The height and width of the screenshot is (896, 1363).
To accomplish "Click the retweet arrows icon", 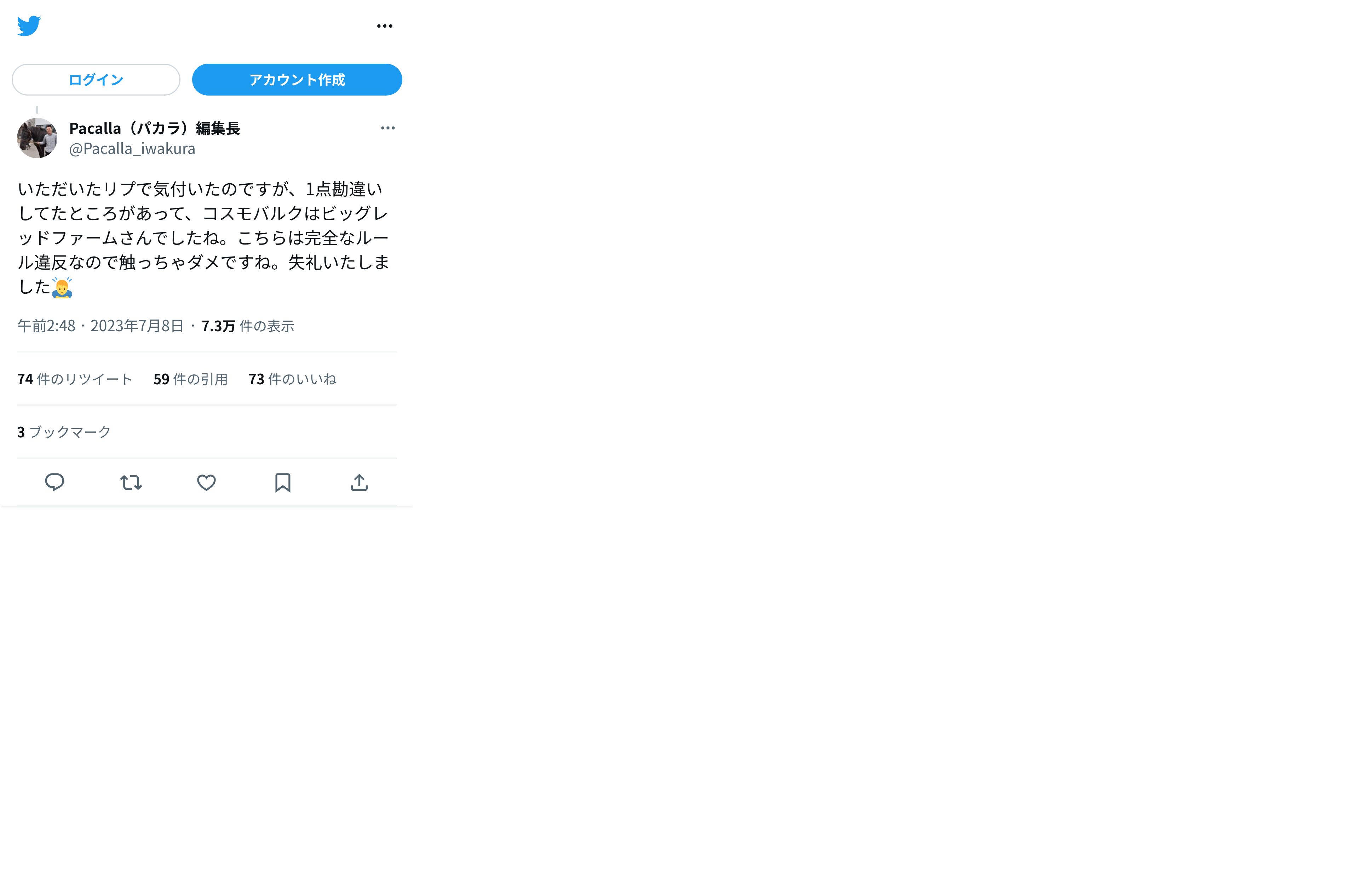I will (131, 482).
